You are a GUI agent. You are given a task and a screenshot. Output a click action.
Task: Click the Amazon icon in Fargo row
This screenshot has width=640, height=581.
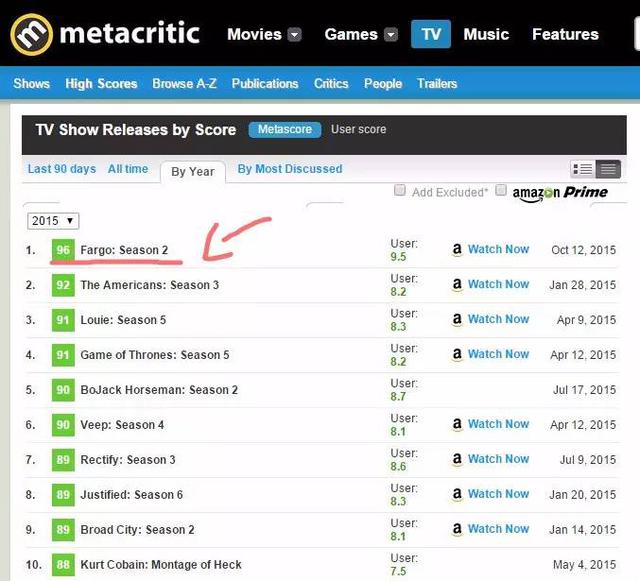click(457, 249)
